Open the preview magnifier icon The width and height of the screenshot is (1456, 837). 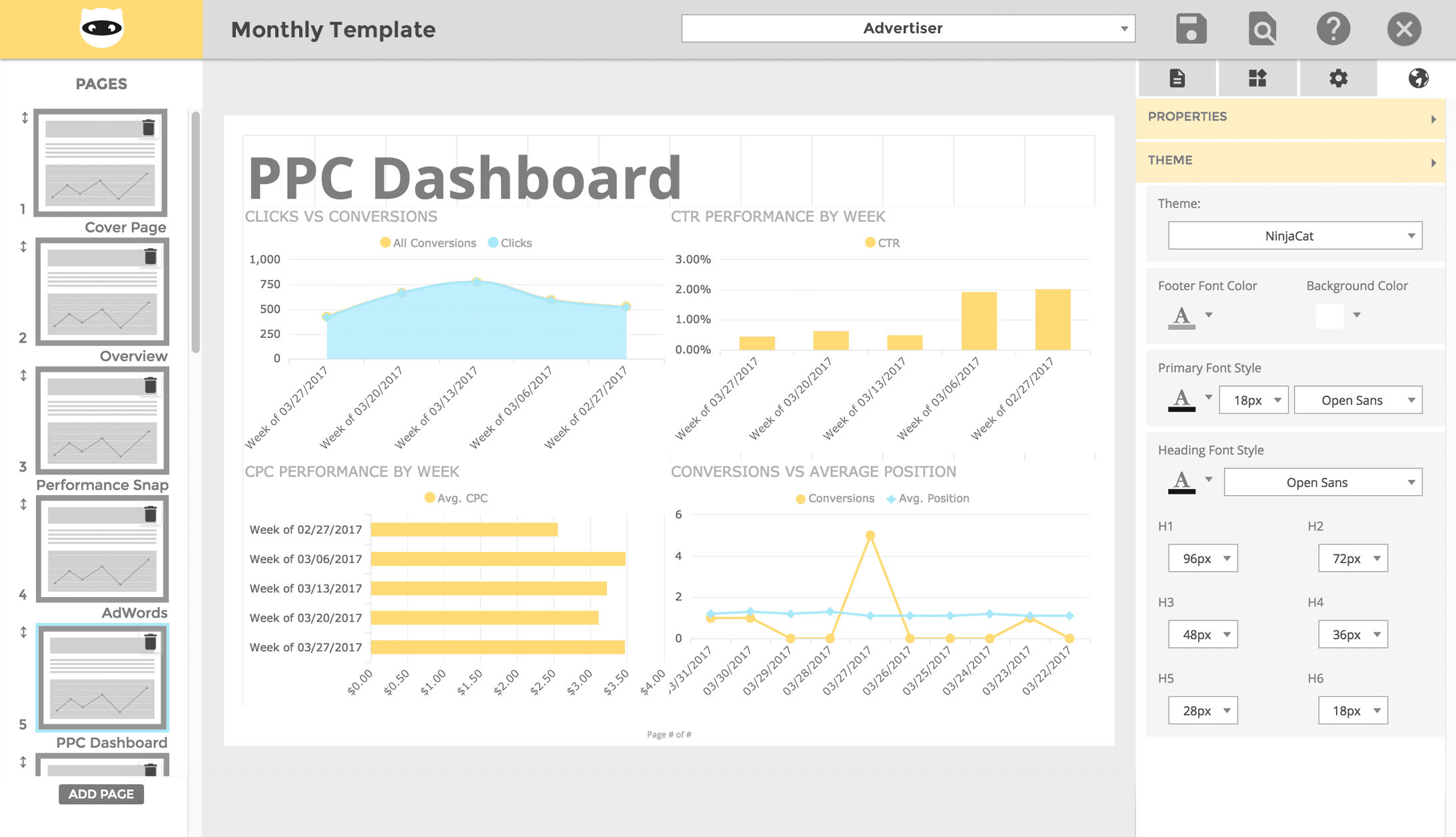coord(1262,29)
